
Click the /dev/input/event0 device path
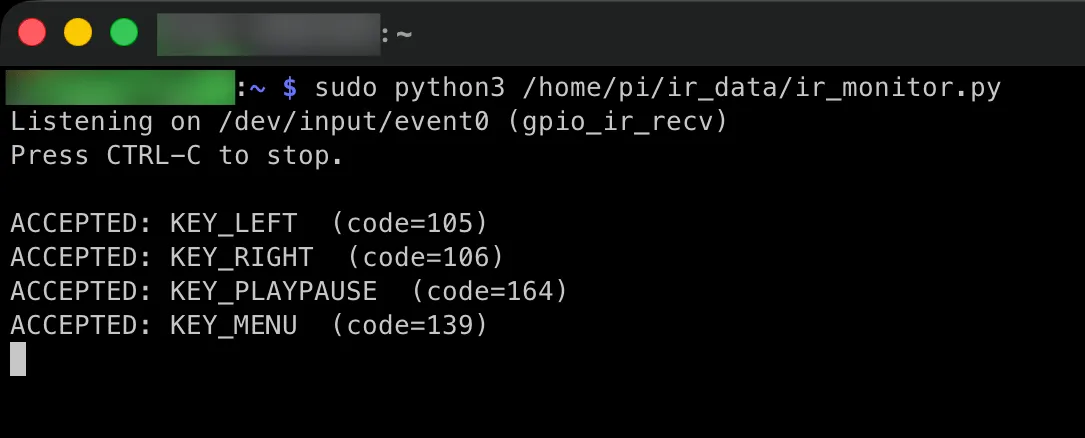coord(354,122)
